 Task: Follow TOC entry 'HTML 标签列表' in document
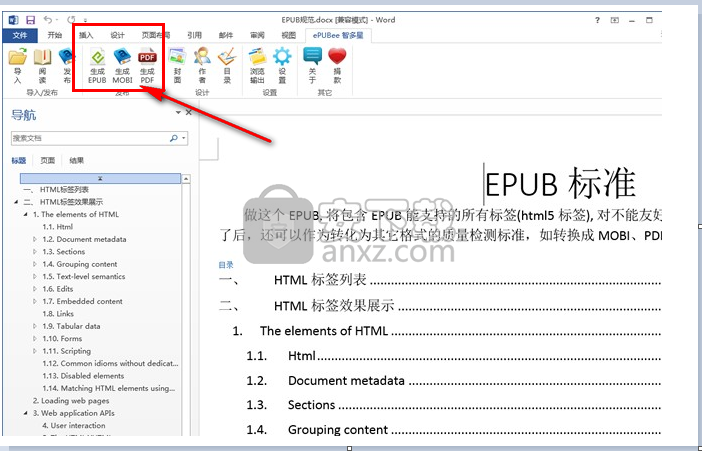pyautogui.click(x=320, y=280)
